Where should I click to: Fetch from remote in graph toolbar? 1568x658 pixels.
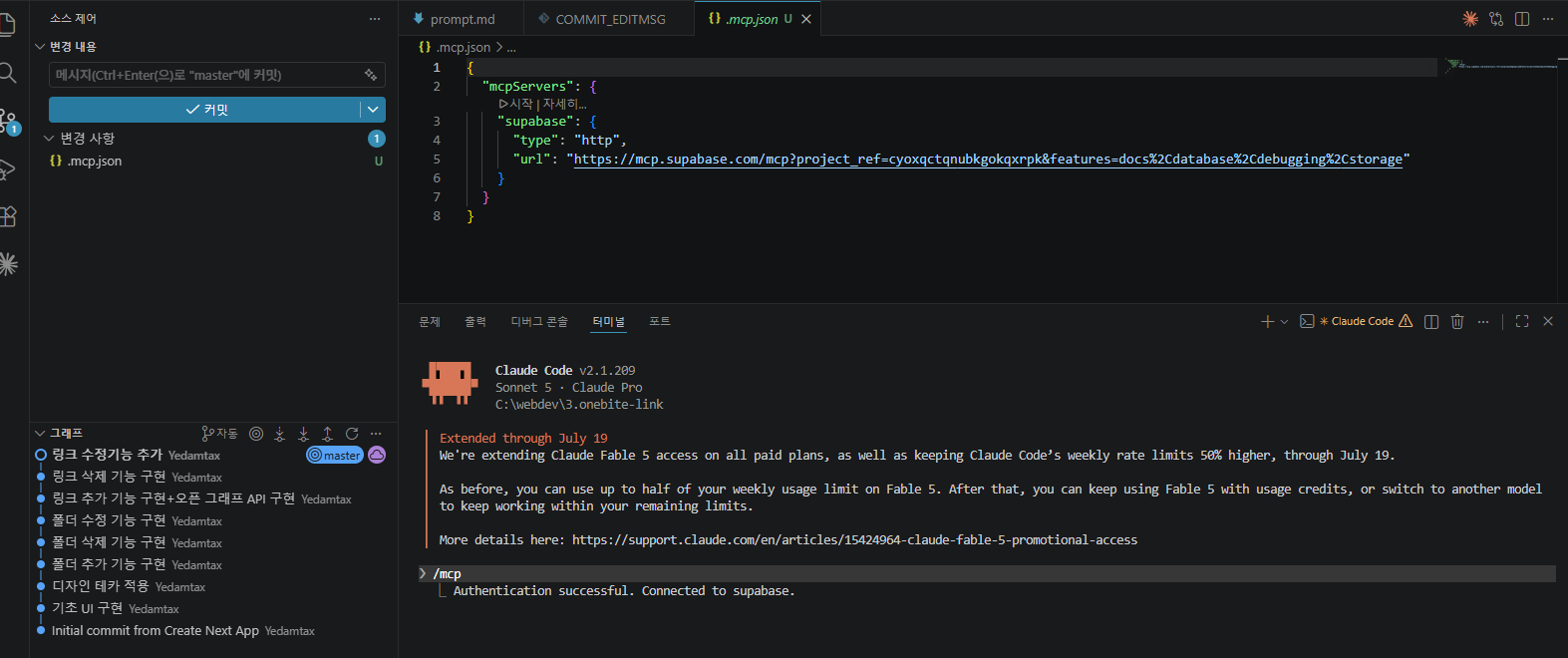click(280, 434)
